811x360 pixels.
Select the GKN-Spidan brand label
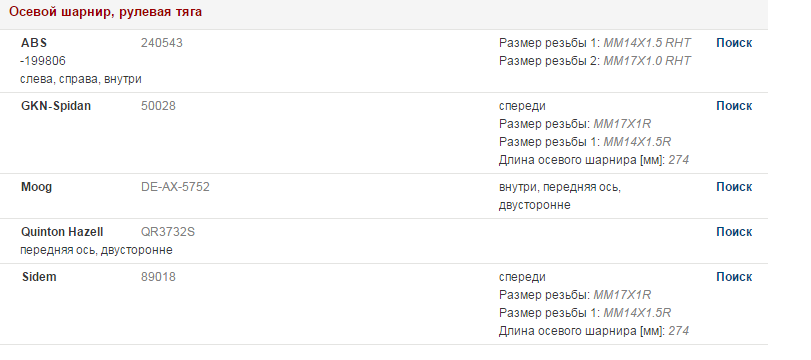56,106
